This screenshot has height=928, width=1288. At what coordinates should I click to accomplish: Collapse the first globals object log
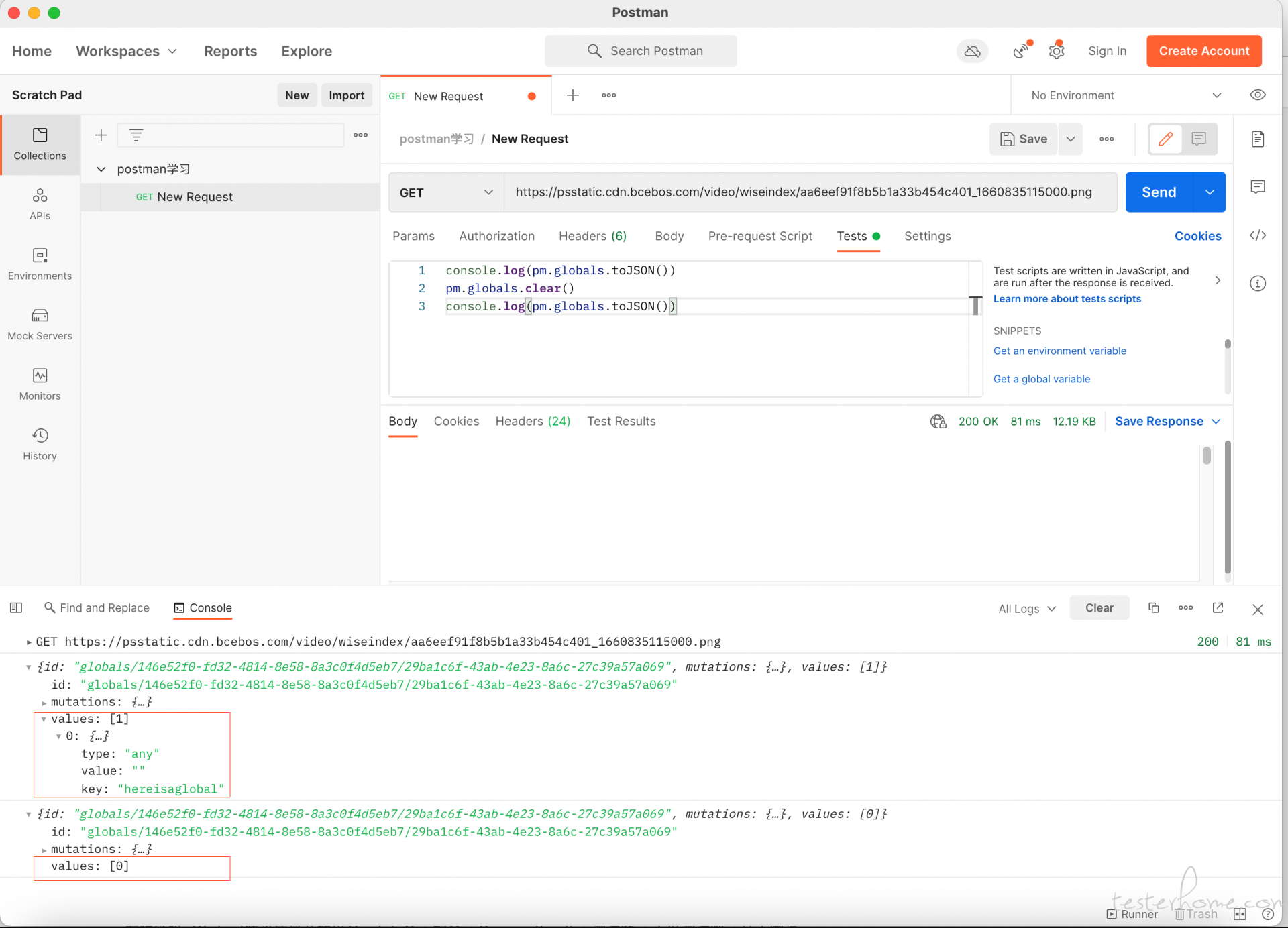tap(29, 667)
